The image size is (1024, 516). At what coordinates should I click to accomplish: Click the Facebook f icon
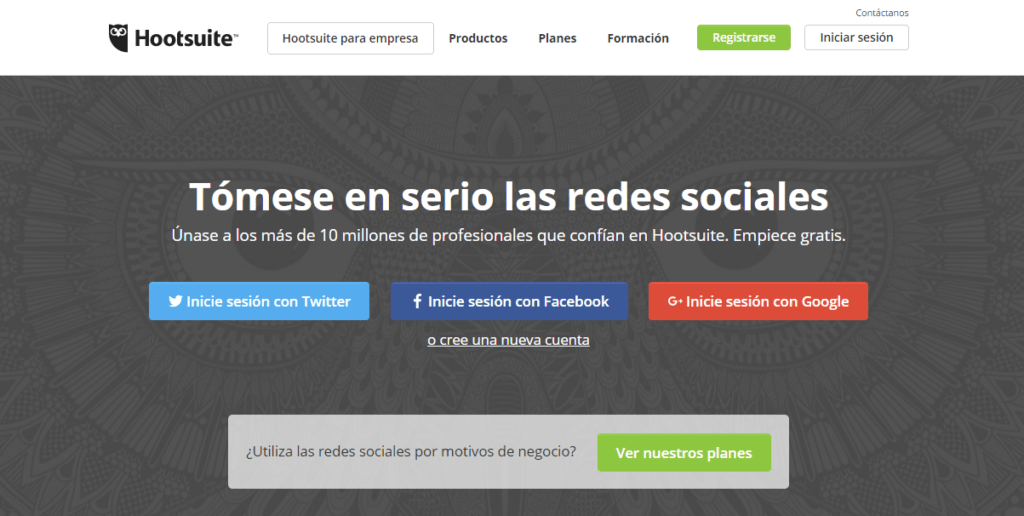click(417, 301)
